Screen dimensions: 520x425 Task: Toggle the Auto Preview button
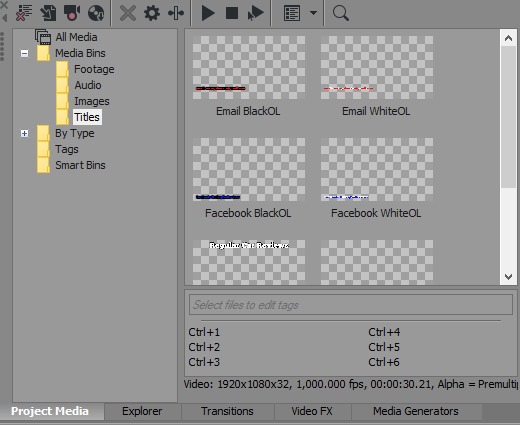[256, 13]
